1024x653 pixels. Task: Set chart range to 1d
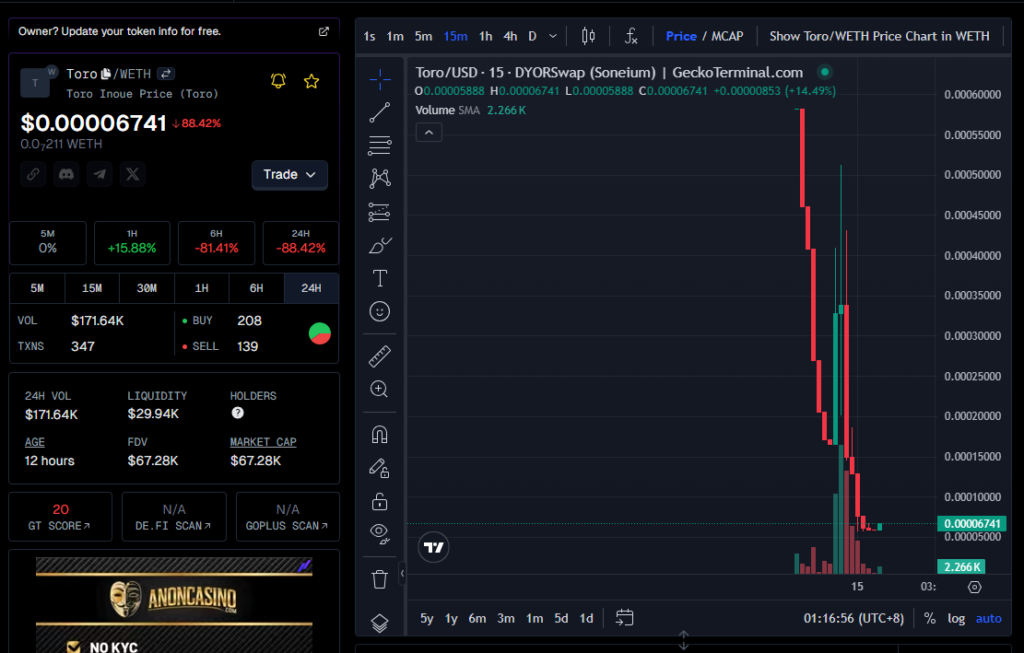[586, 618]
